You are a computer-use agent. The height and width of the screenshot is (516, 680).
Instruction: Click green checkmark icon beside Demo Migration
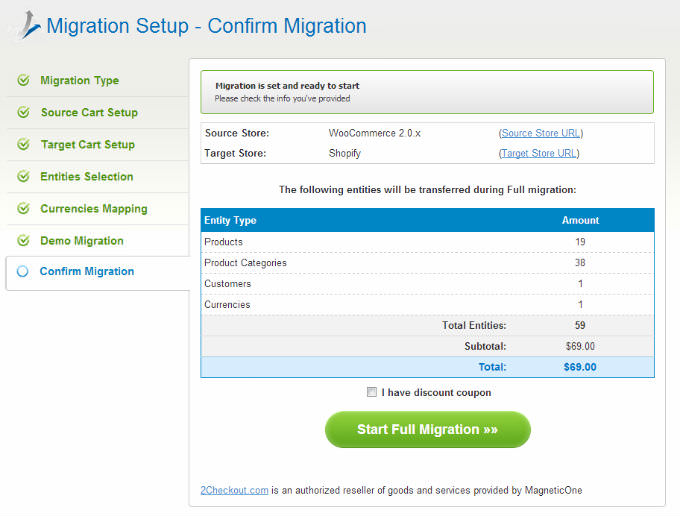(23, 240)
